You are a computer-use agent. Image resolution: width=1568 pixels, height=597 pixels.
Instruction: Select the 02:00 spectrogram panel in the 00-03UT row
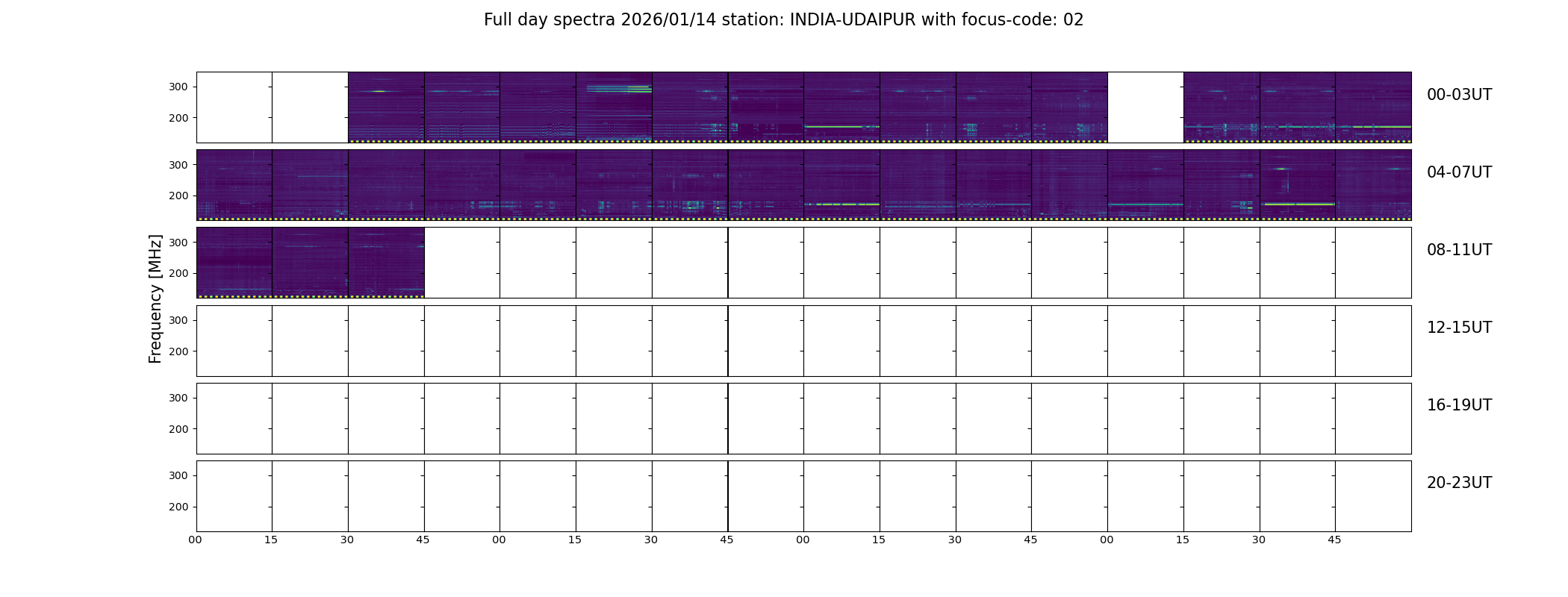point(841,107)
